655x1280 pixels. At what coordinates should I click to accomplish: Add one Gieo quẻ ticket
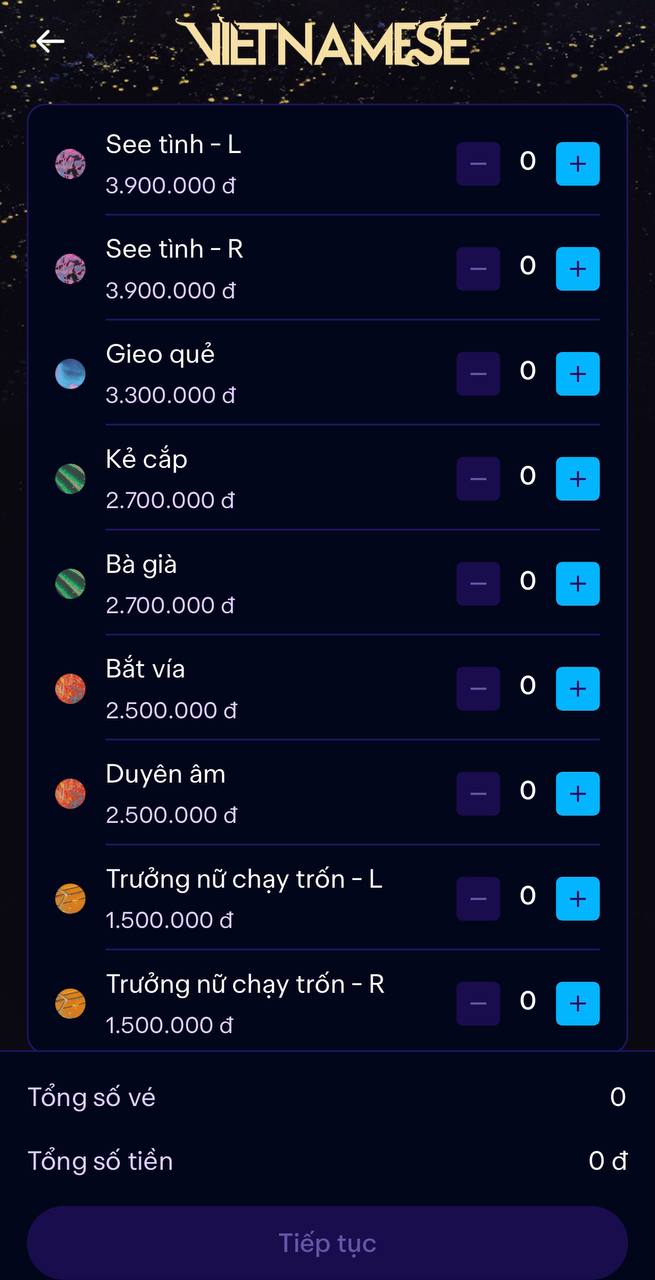[577, 374]
